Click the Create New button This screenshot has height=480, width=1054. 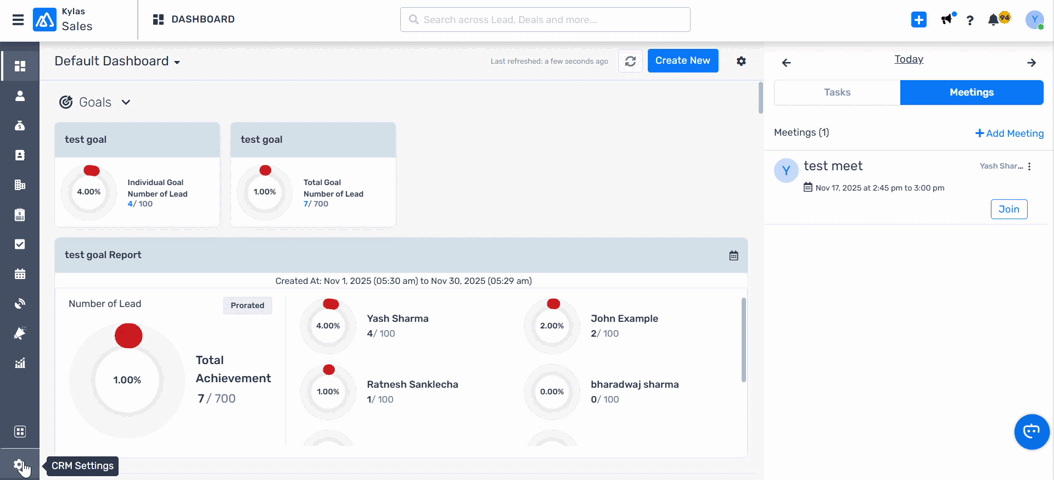[682, 61]
